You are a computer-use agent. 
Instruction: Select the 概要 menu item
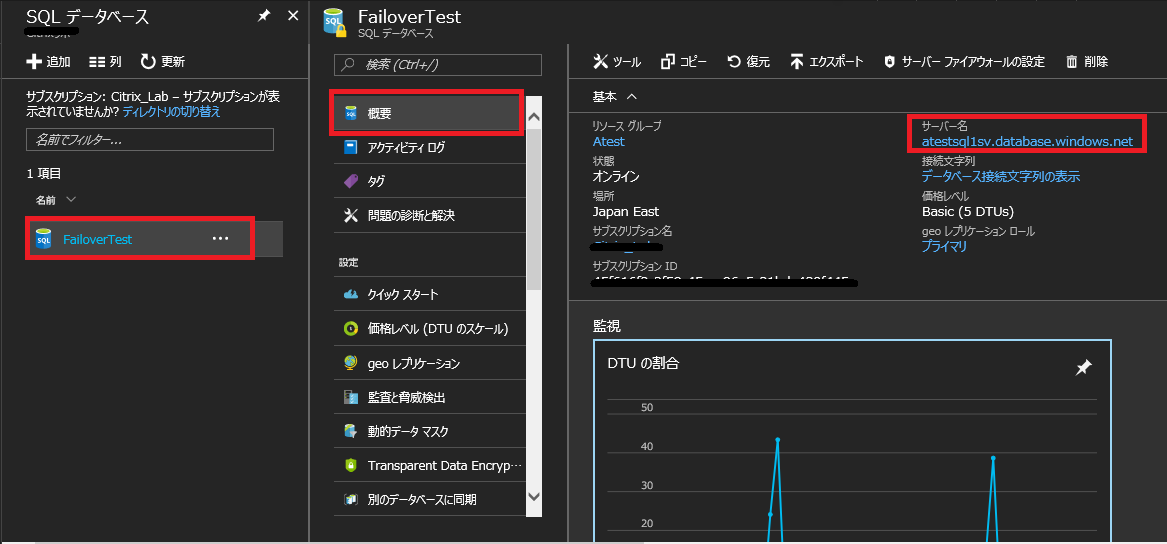(x=429, y=114)
